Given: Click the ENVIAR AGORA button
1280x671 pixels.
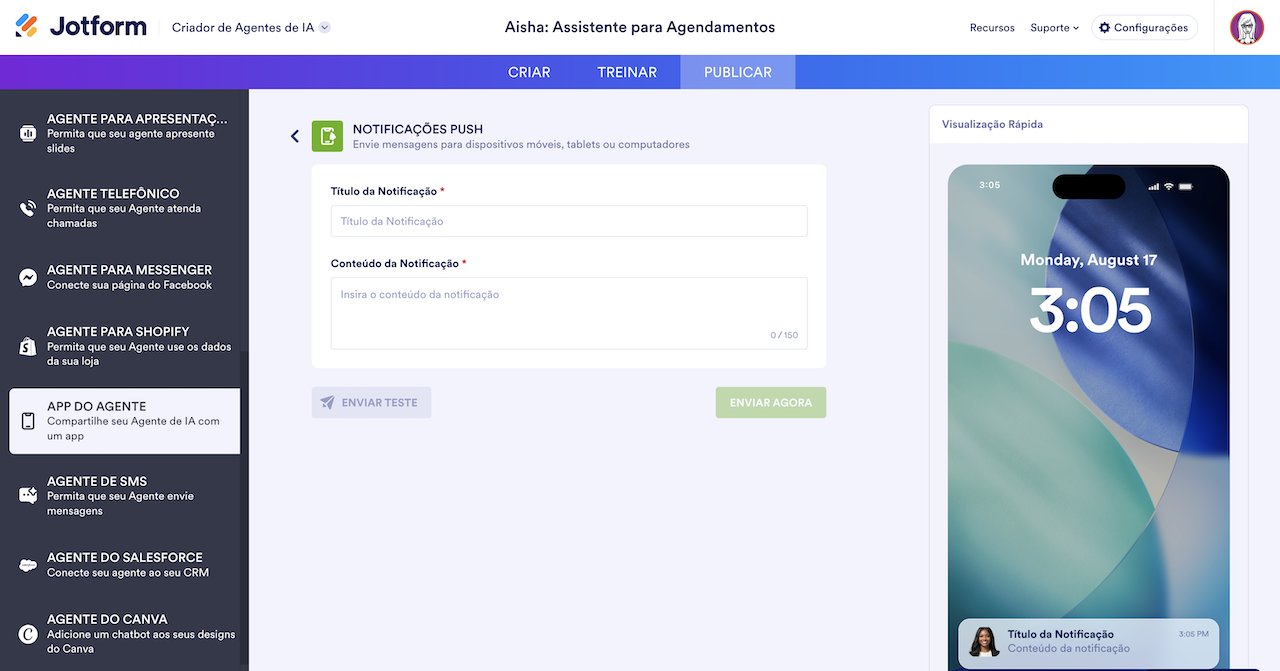Looking at the screenshot, I should (x=771, y=402).
